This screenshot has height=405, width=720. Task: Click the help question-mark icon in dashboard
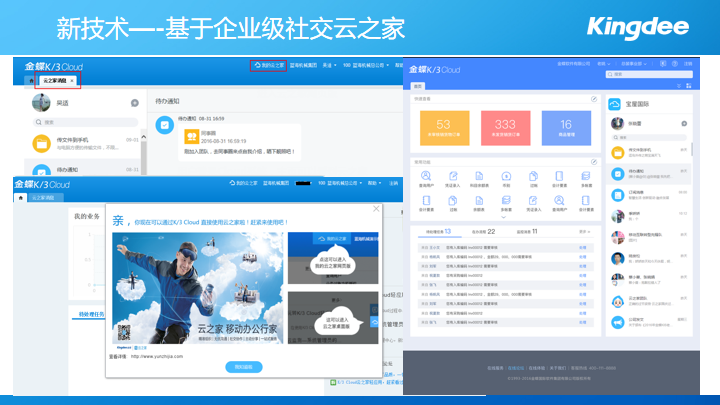click(x=675, y=64)
